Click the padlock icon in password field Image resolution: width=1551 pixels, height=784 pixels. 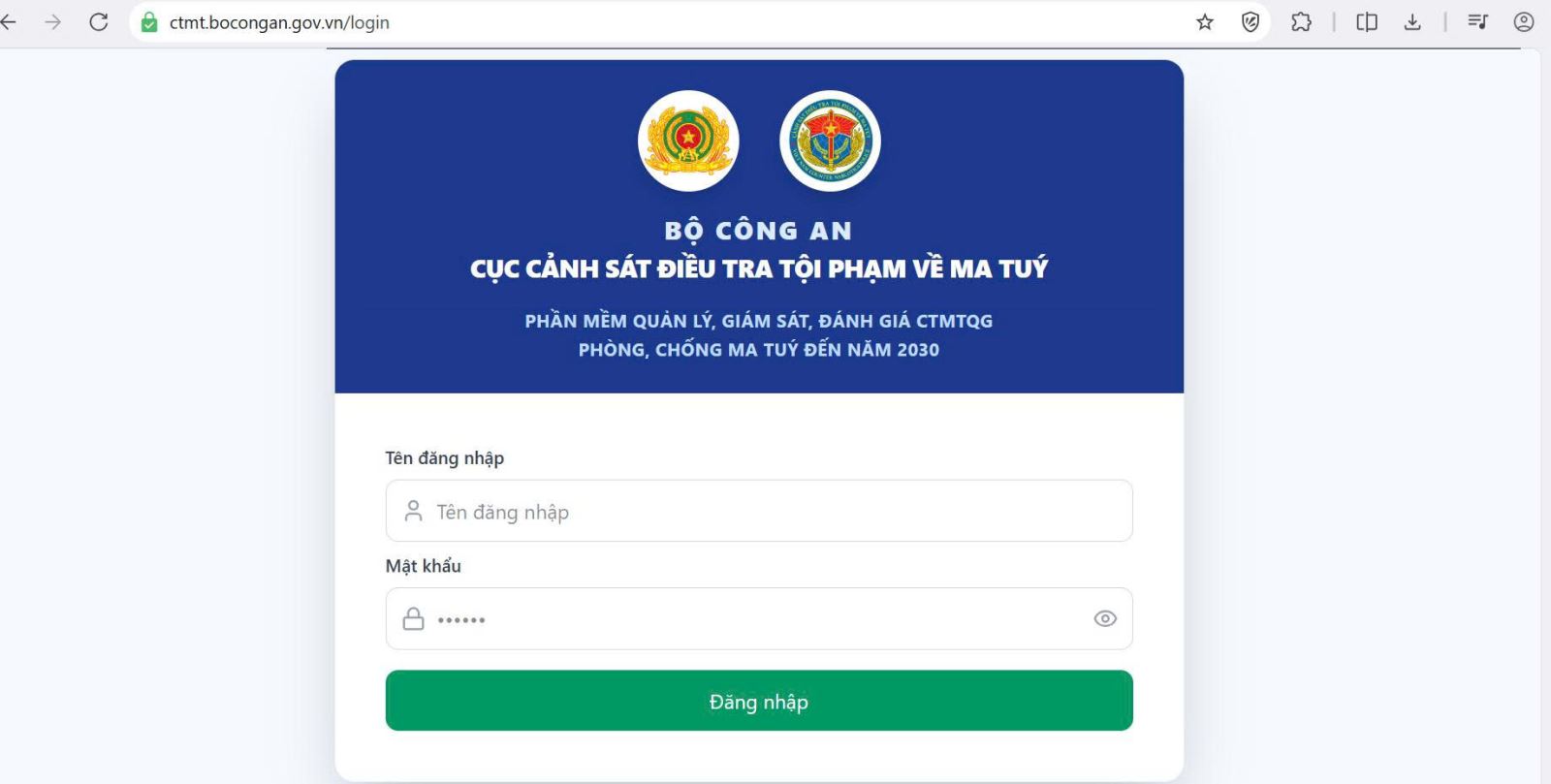pyautogui.click(x=413, y=618)
